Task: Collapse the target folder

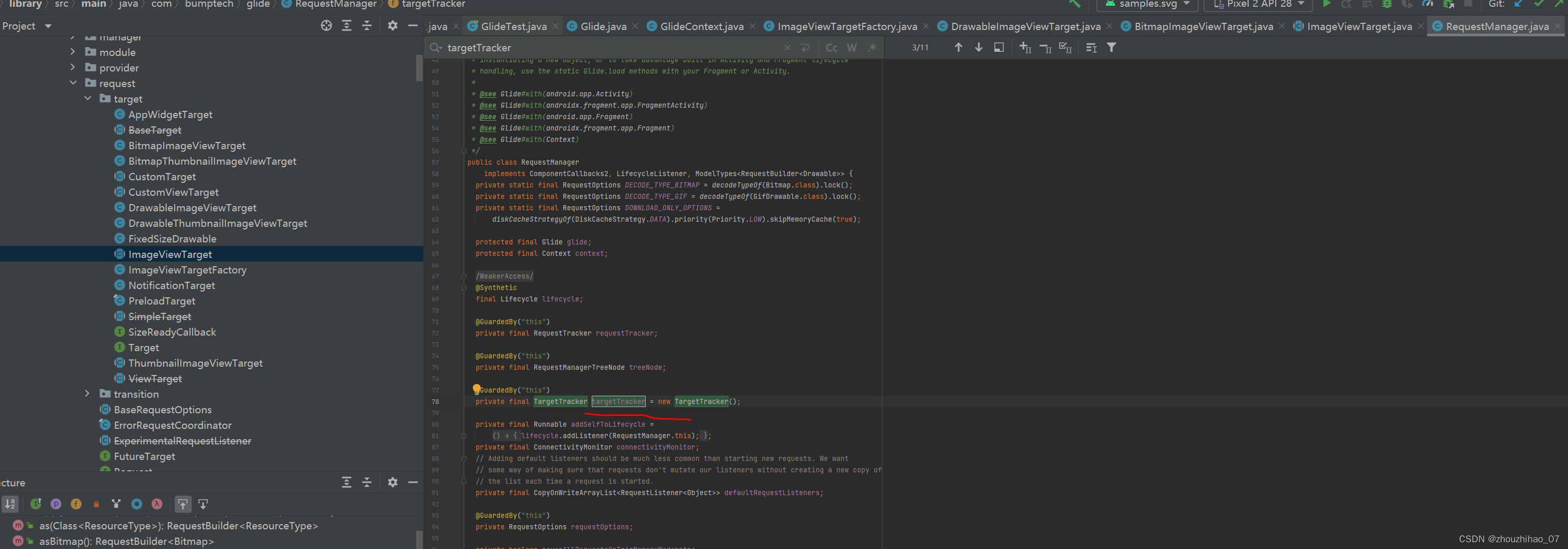Action: pos(87,98)
